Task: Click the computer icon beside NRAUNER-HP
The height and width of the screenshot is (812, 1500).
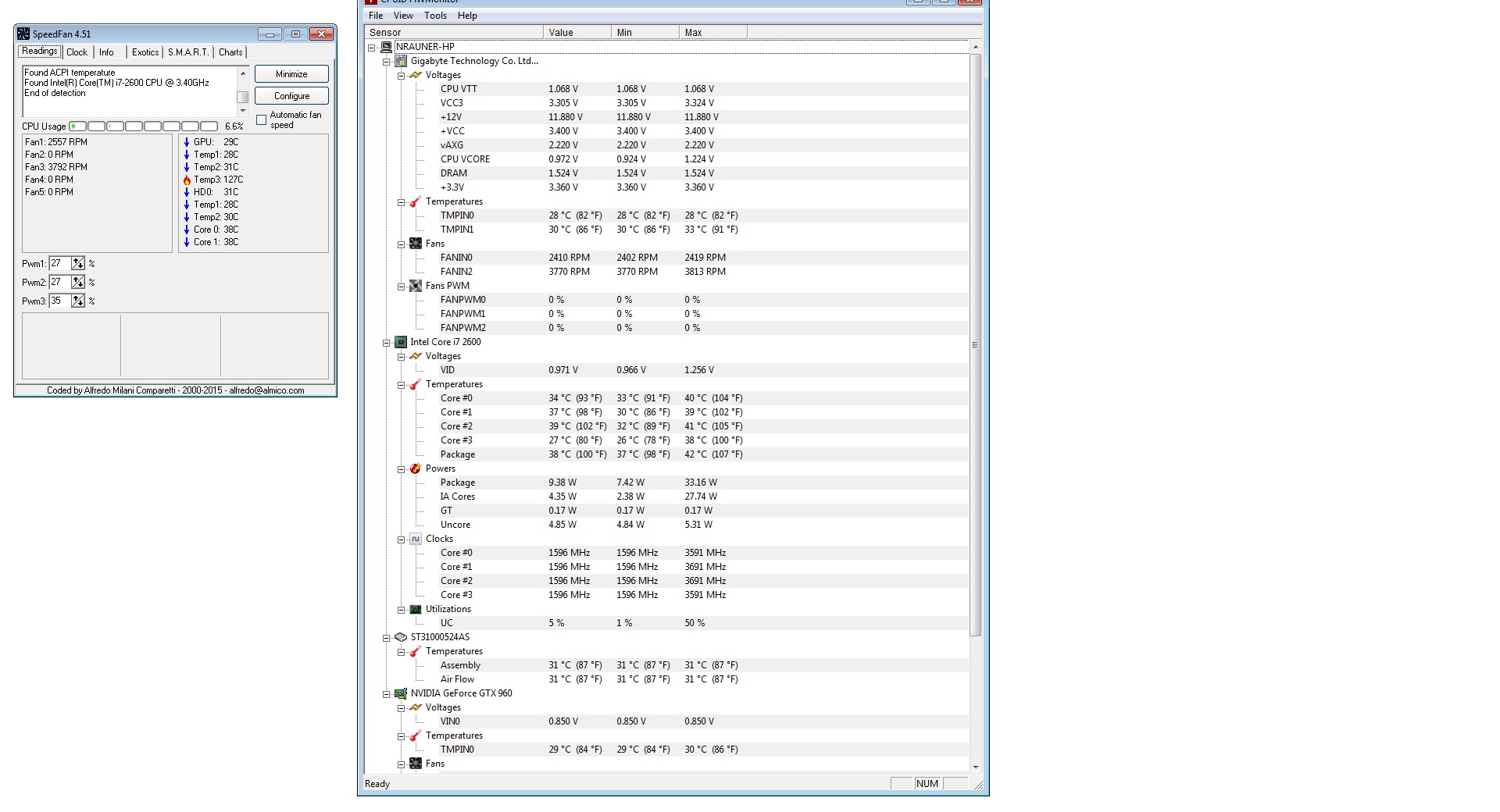Action: (386, 47)
